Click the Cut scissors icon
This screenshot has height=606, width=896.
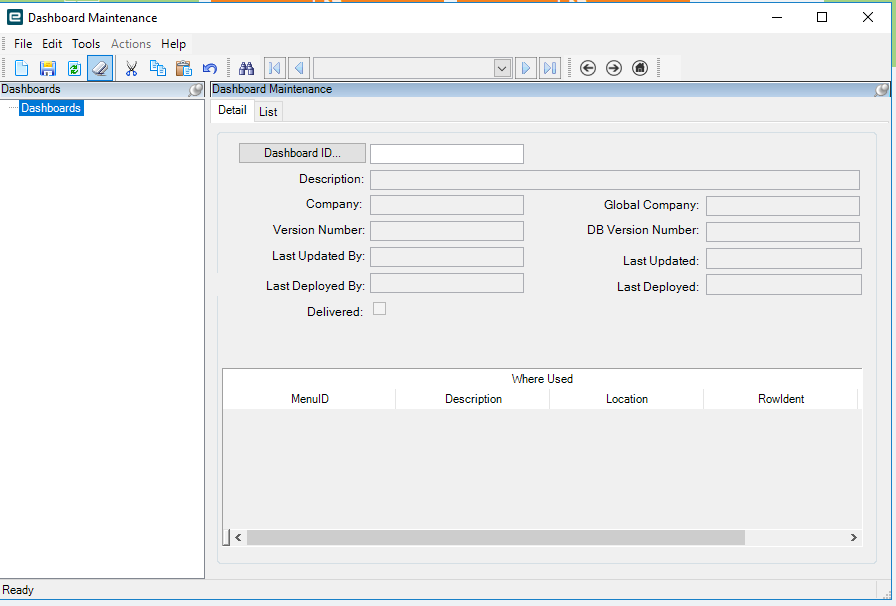[x=131, y=68]
